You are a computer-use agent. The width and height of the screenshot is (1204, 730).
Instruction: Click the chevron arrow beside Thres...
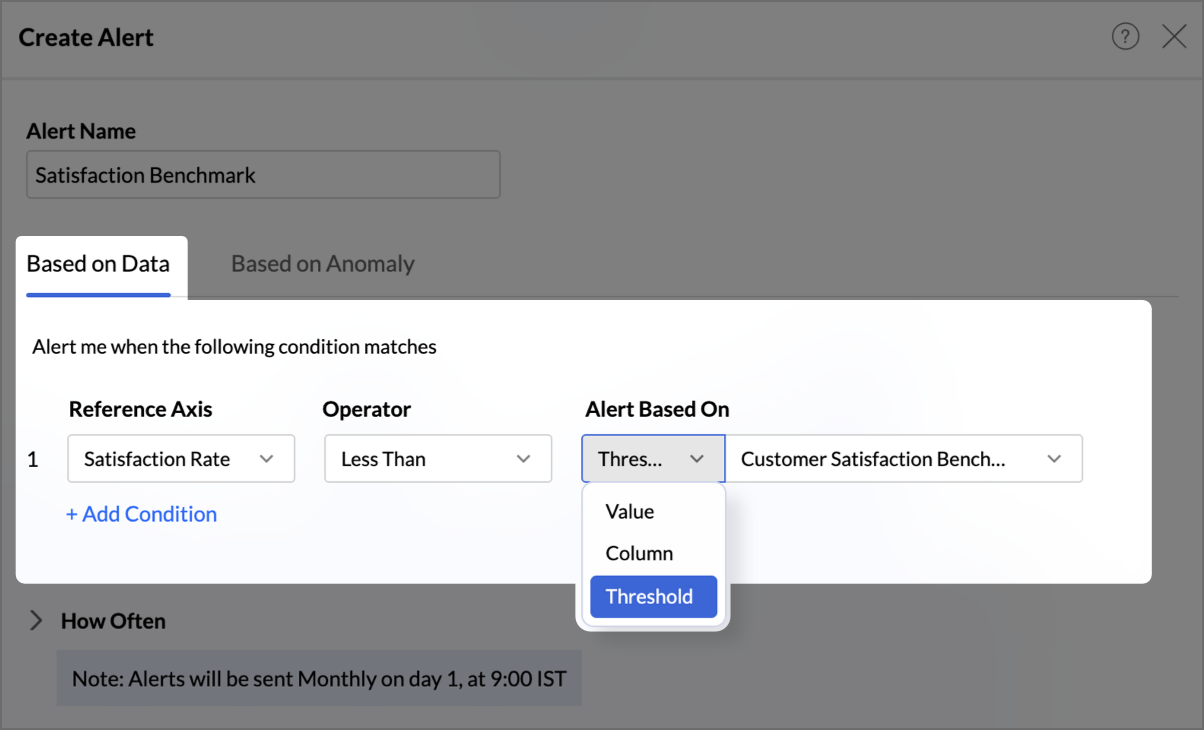point(697,459)
